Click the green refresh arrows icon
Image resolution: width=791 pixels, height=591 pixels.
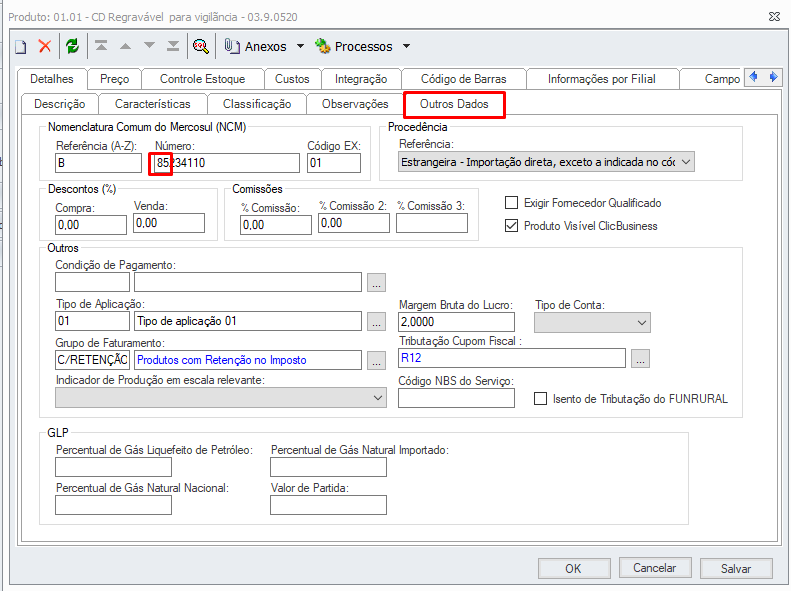[73, 46]
